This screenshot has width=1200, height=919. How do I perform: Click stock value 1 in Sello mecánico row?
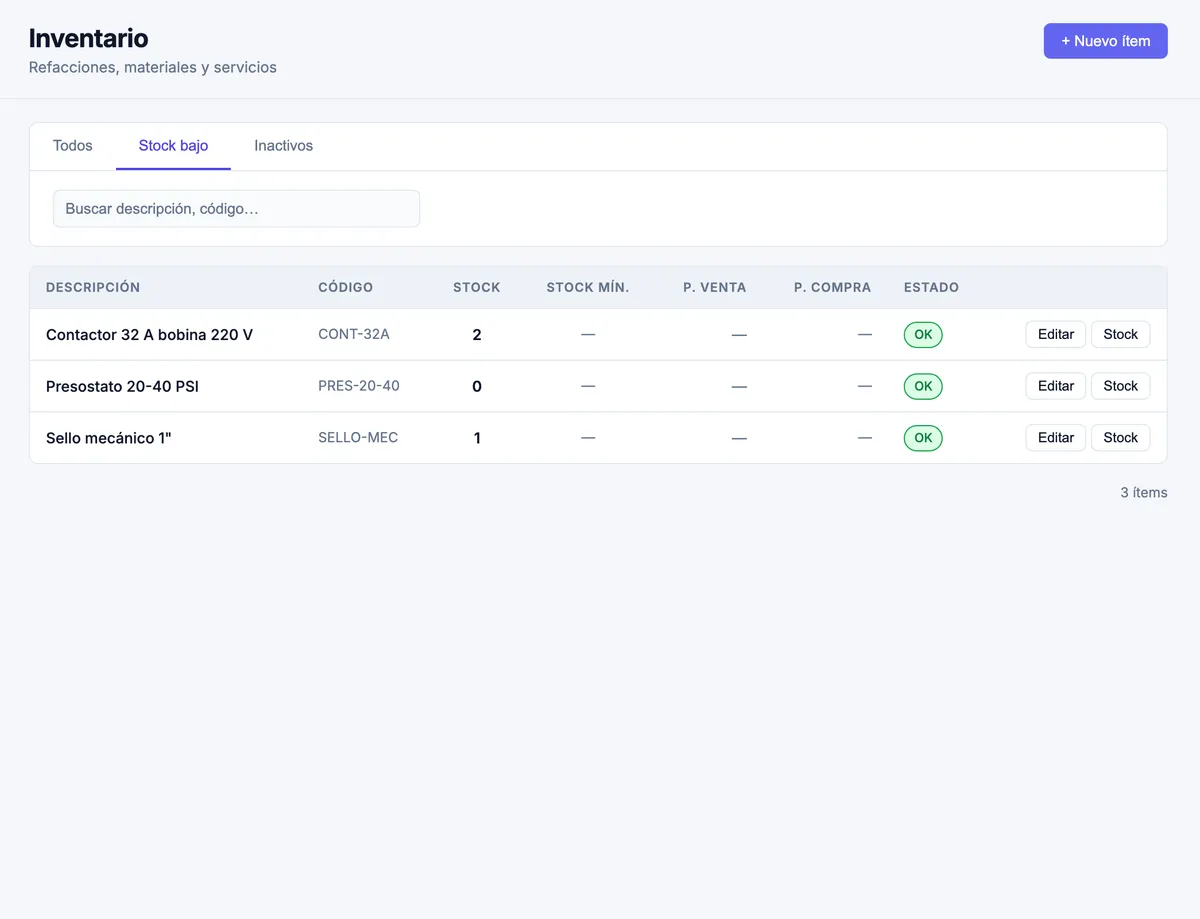point(477,438)
